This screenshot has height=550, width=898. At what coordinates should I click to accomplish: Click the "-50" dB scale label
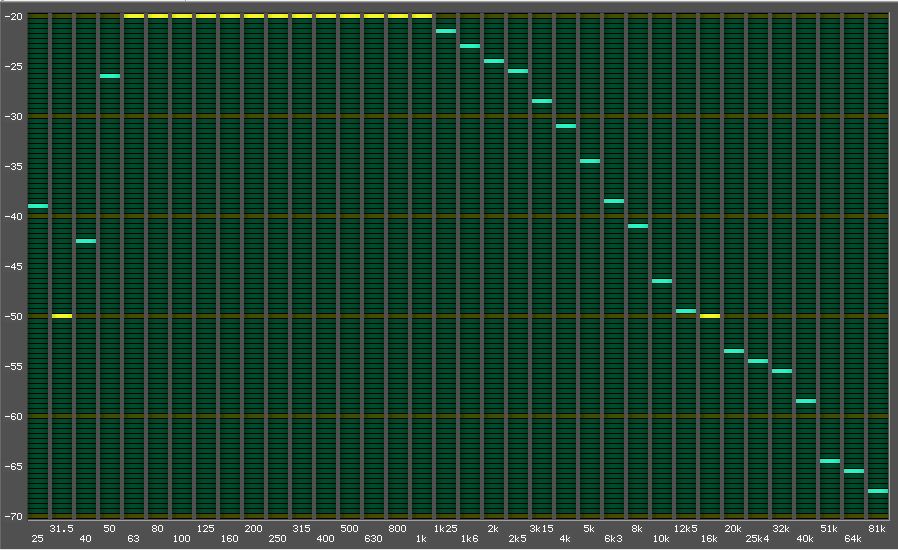coord(13,316)
